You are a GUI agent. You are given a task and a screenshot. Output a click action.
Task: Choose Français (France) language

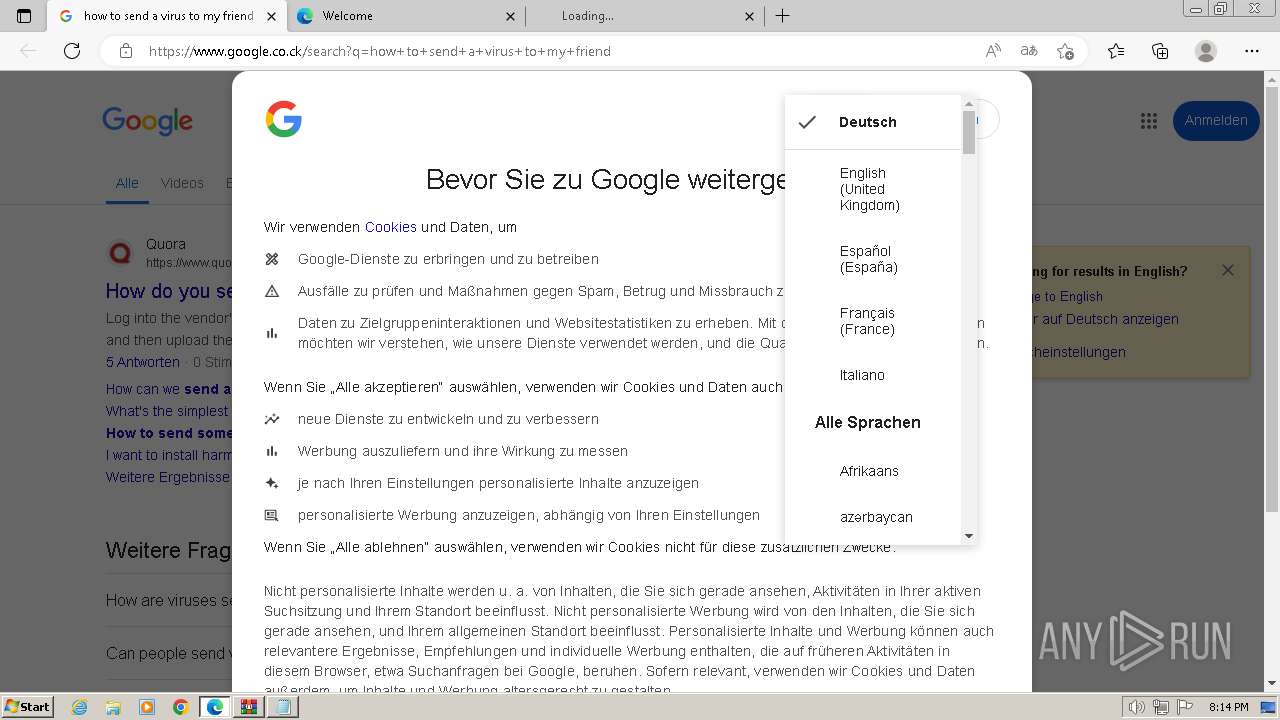coord(873,321)
